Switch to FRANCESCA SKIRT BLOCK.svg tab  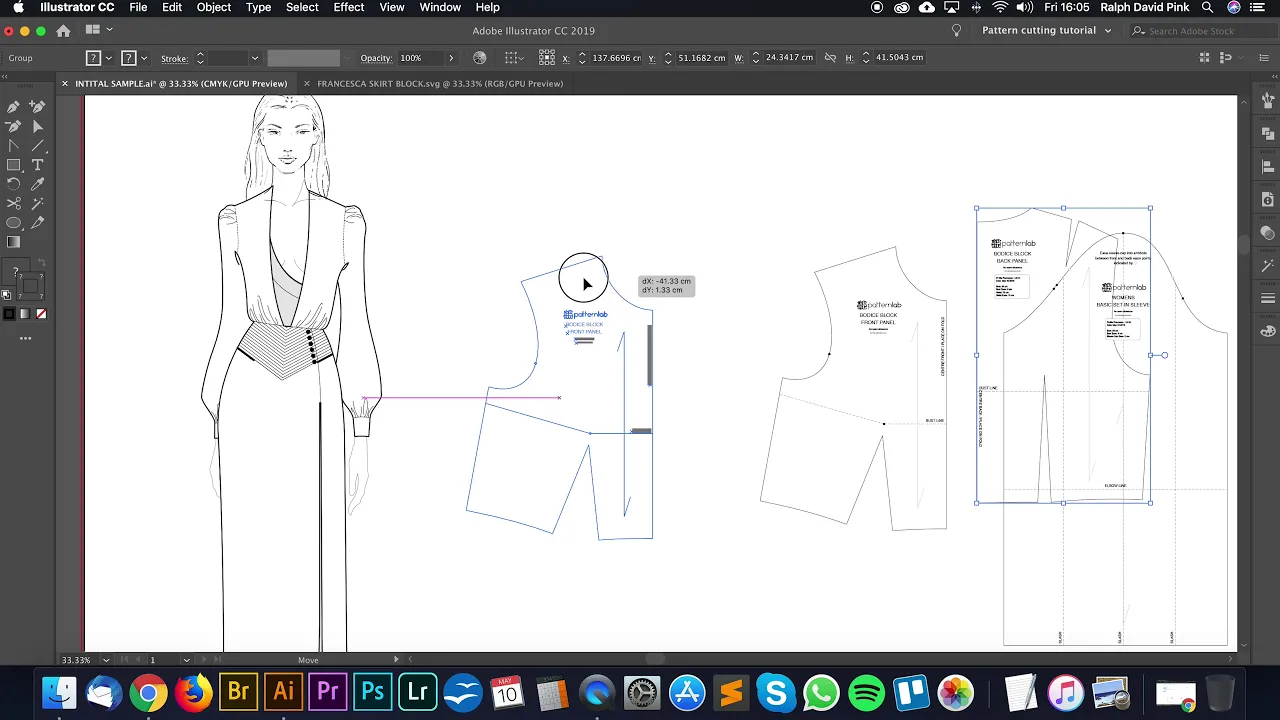coord(440,84)
